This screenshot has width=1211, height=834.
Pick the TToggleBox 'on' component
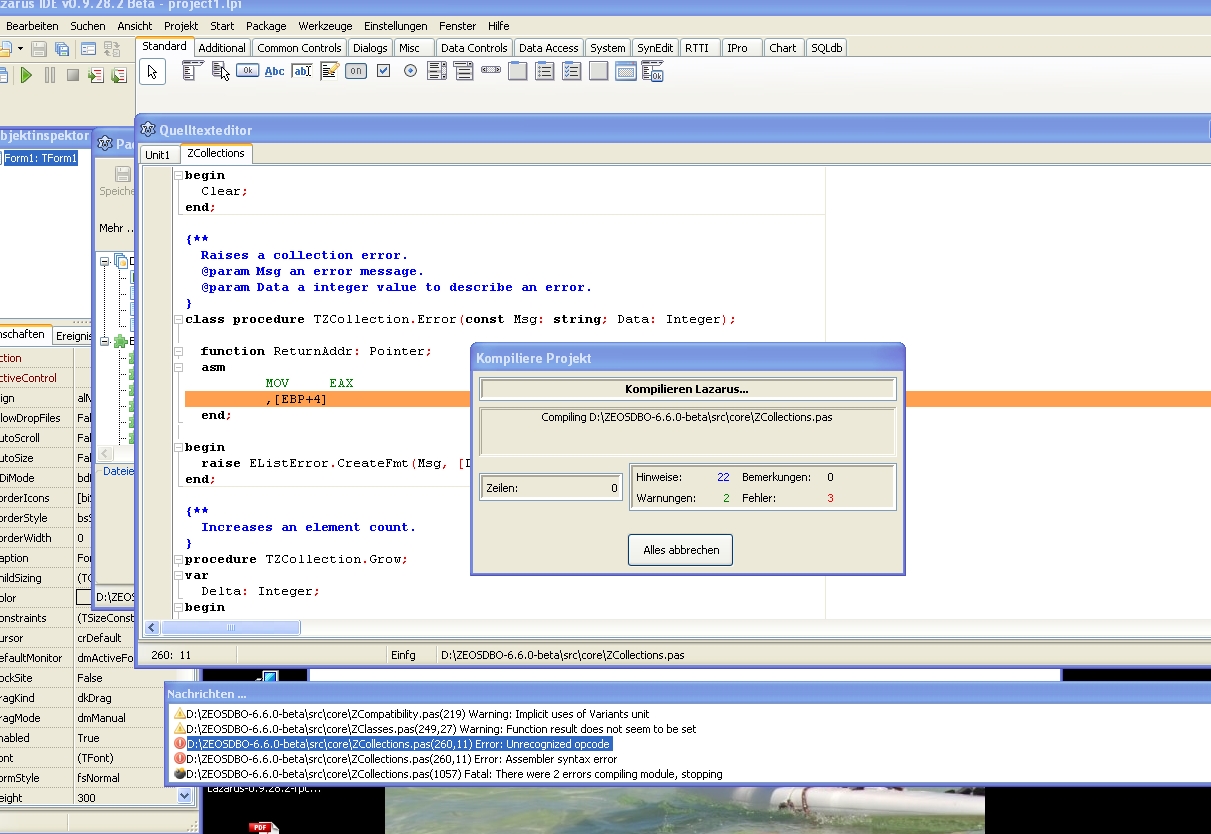[356, 71]
